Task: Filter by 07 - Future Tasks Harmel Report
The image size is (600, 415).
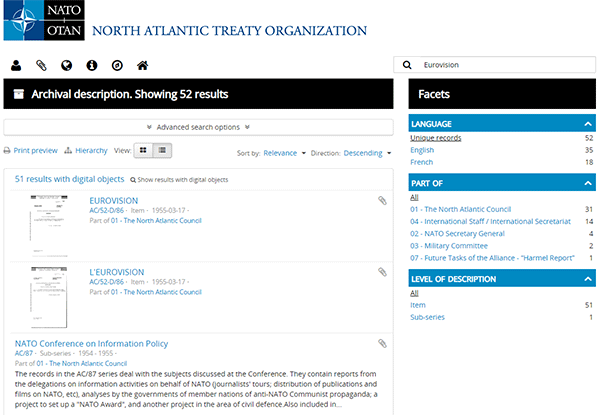Action: (x=492, y=258)
